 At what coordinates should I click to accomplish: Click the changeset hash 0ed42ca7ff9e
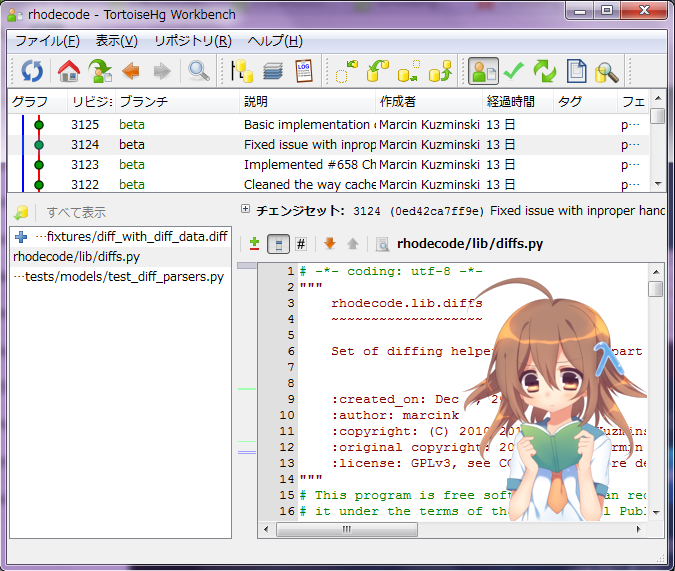click(x=437, y=211)
